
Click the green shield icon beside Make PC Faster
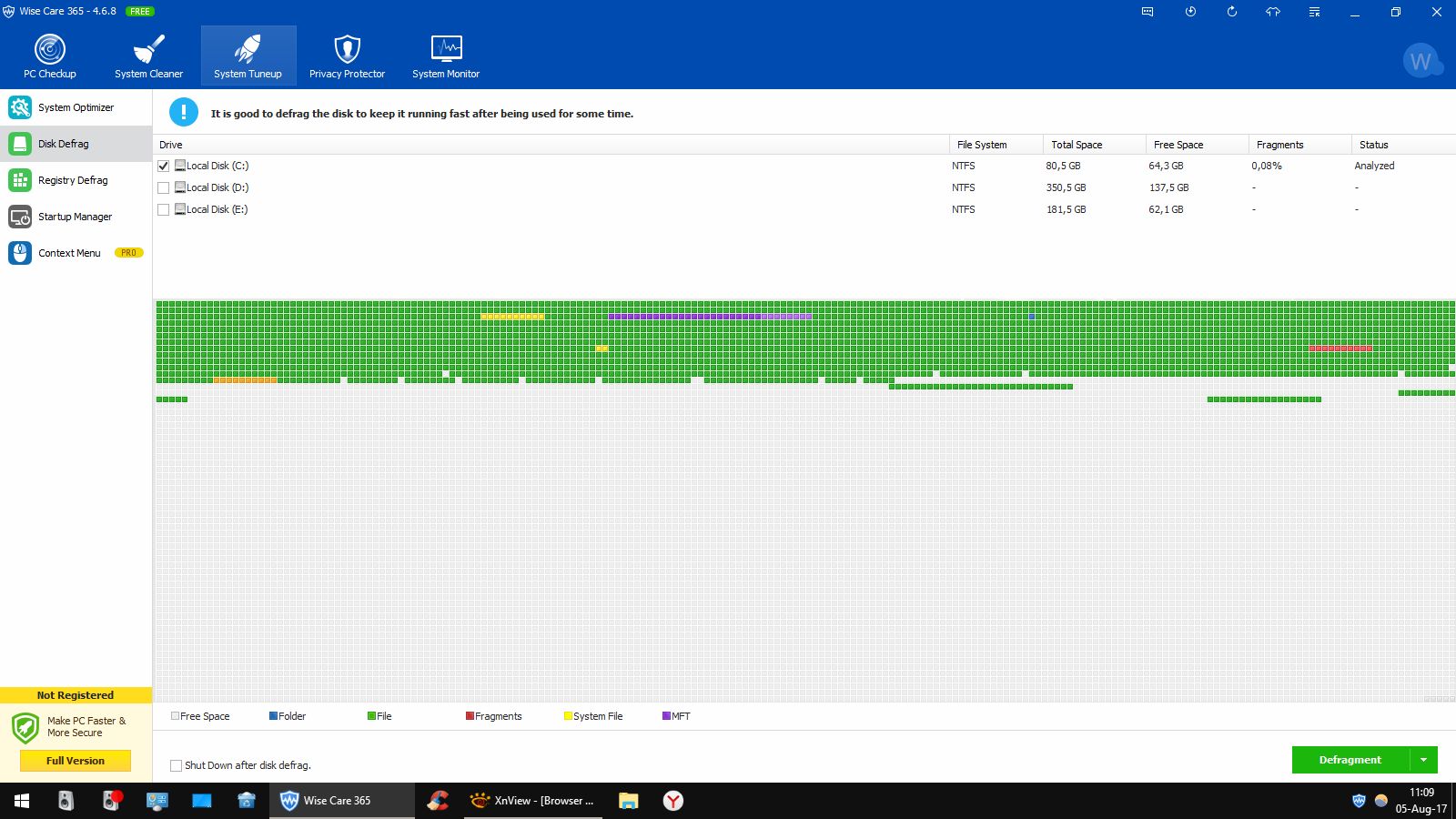pos(25,728)
